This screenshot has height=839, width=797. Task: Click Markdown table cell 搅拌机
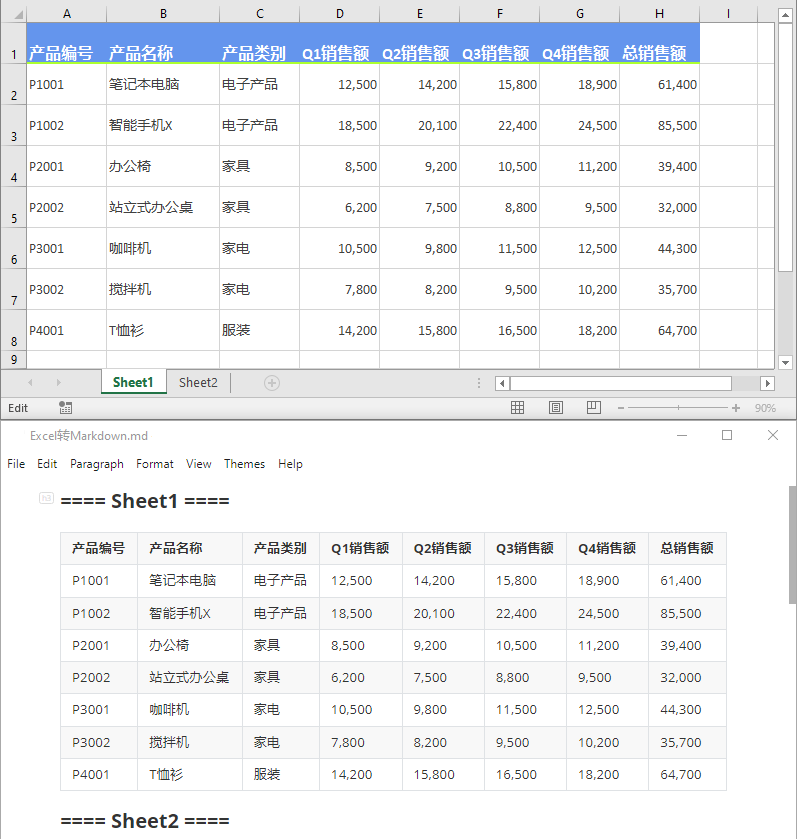190,742
